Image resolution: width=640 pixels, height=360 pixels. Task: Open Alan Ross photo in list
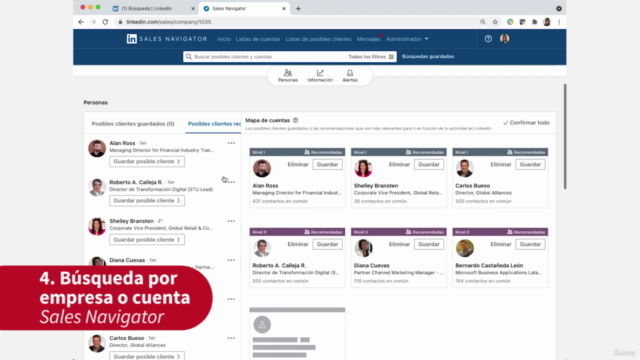point(97,148)
